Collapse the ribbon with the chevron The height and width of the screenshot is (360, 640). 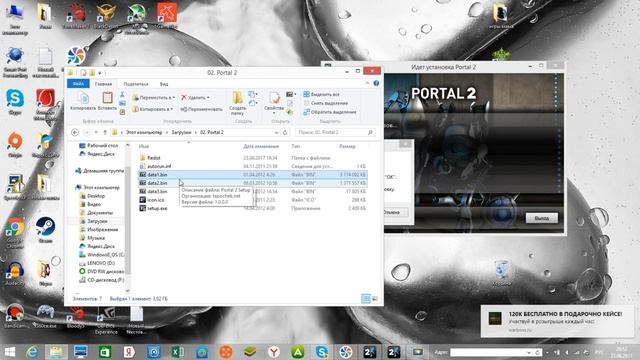point(367,83)
